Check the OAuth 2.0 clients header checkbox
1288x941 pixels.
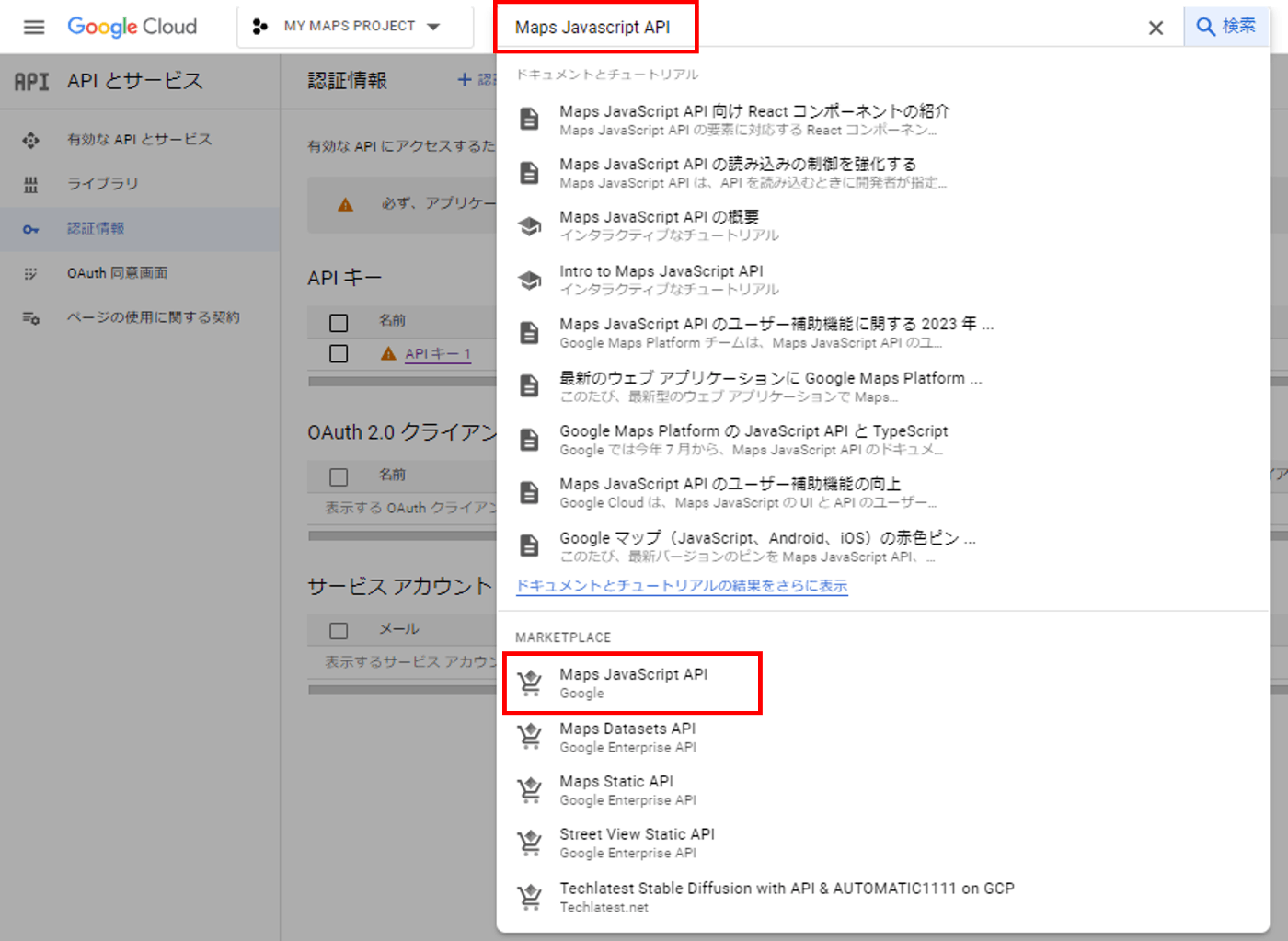[339, 477]
